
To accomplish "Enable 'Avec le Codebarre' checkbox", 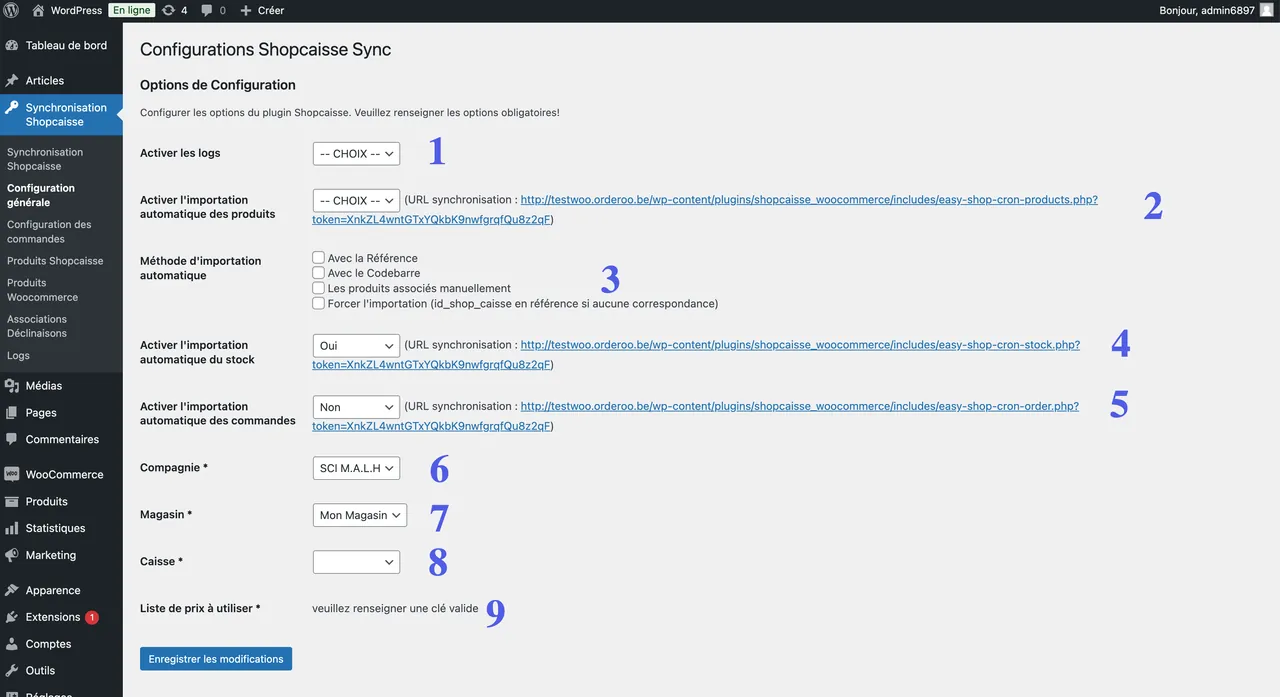I will click(318, 273).
